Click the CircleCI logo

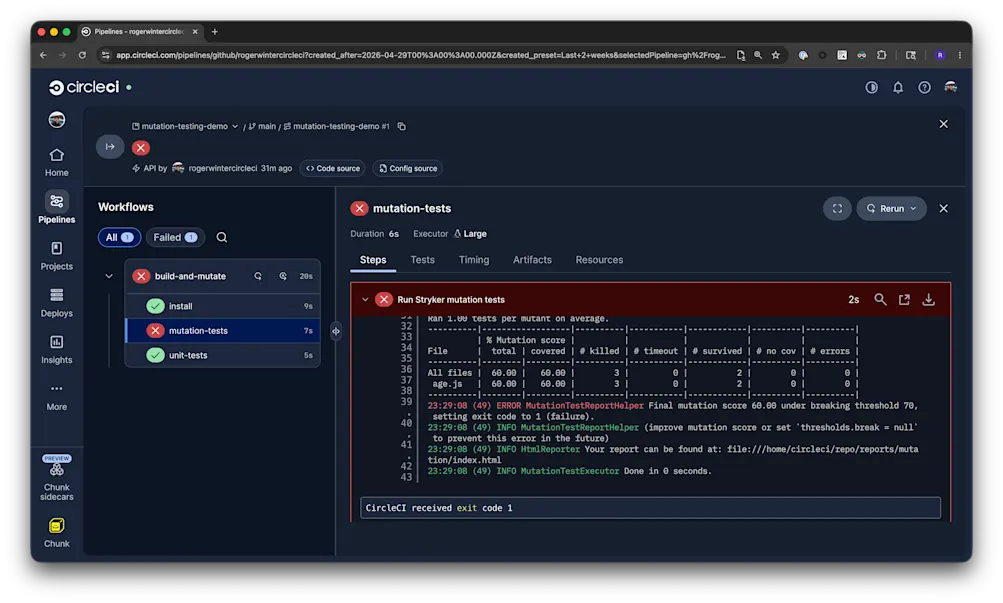point(84,87)
